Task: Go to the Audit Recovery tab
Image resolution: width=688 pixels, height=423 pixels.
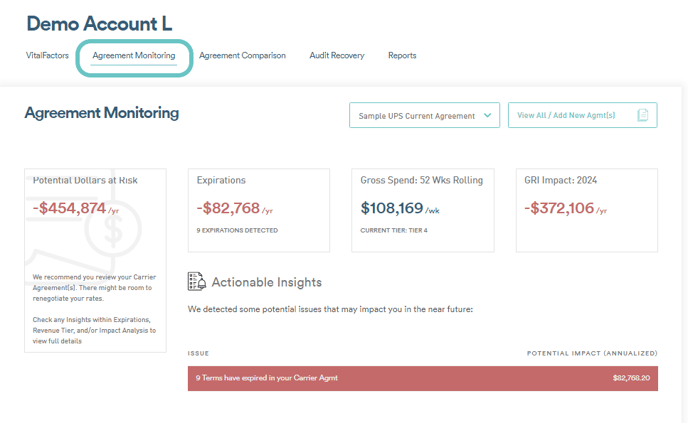Action: [337, 55]
